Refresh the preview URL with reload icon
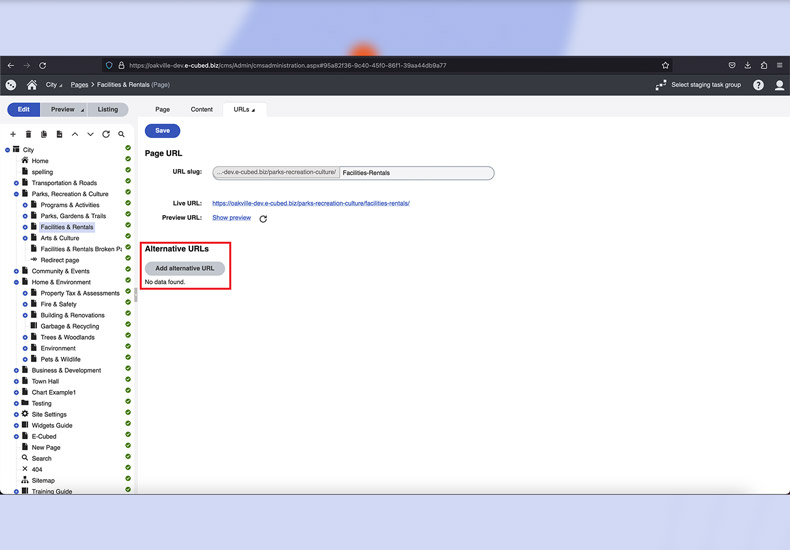Image resolution: width=790 pixels, height=550 pixels. point(263,218)
